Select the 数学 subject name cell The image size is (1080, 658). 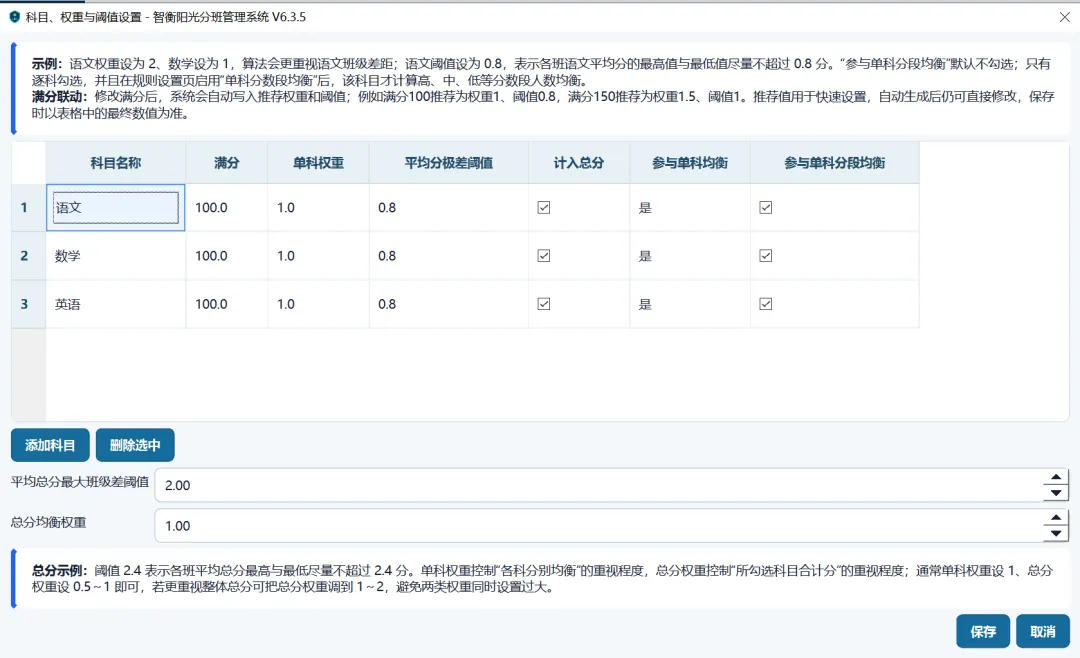click(116, 256)
